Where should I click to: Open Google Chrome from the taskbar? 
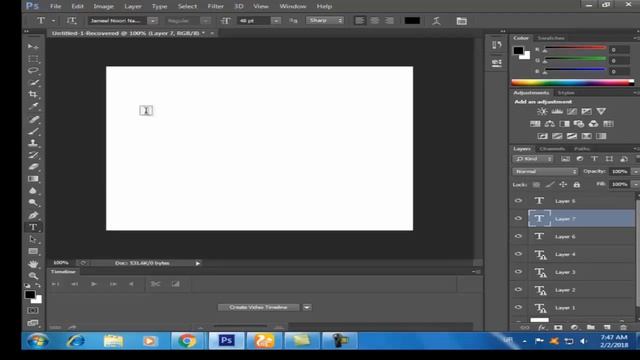187,341
